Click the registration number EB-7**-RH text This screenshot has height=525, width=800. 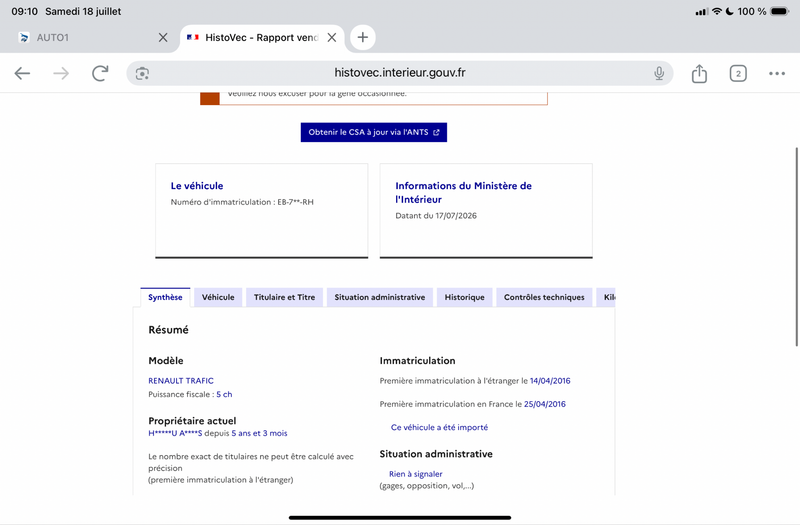[295, 202]
